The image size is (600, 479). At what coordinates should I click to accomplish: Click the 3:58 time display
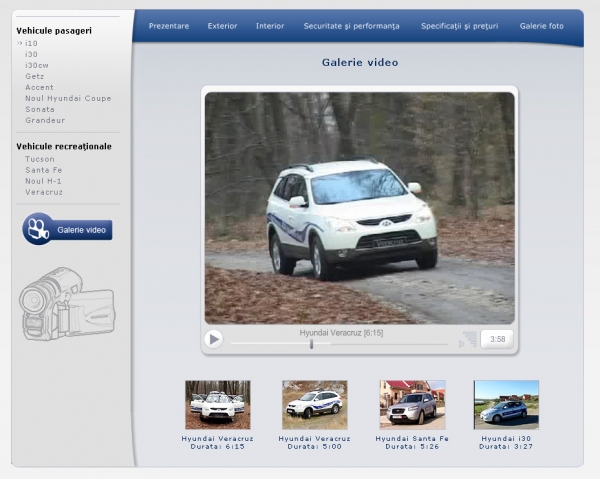pos(497,339)
